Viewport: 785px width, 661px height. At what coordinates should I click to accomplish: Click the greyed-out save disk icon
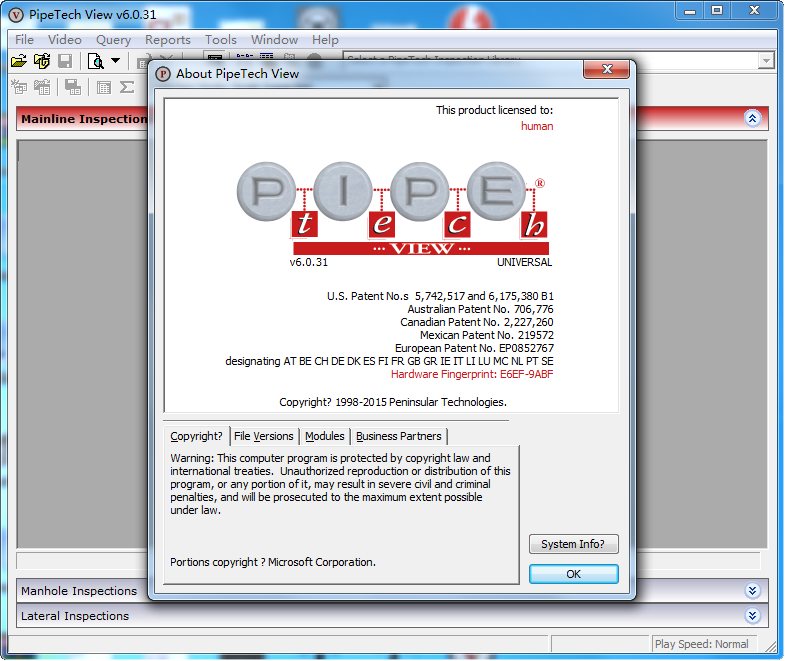tap(64, 61)
